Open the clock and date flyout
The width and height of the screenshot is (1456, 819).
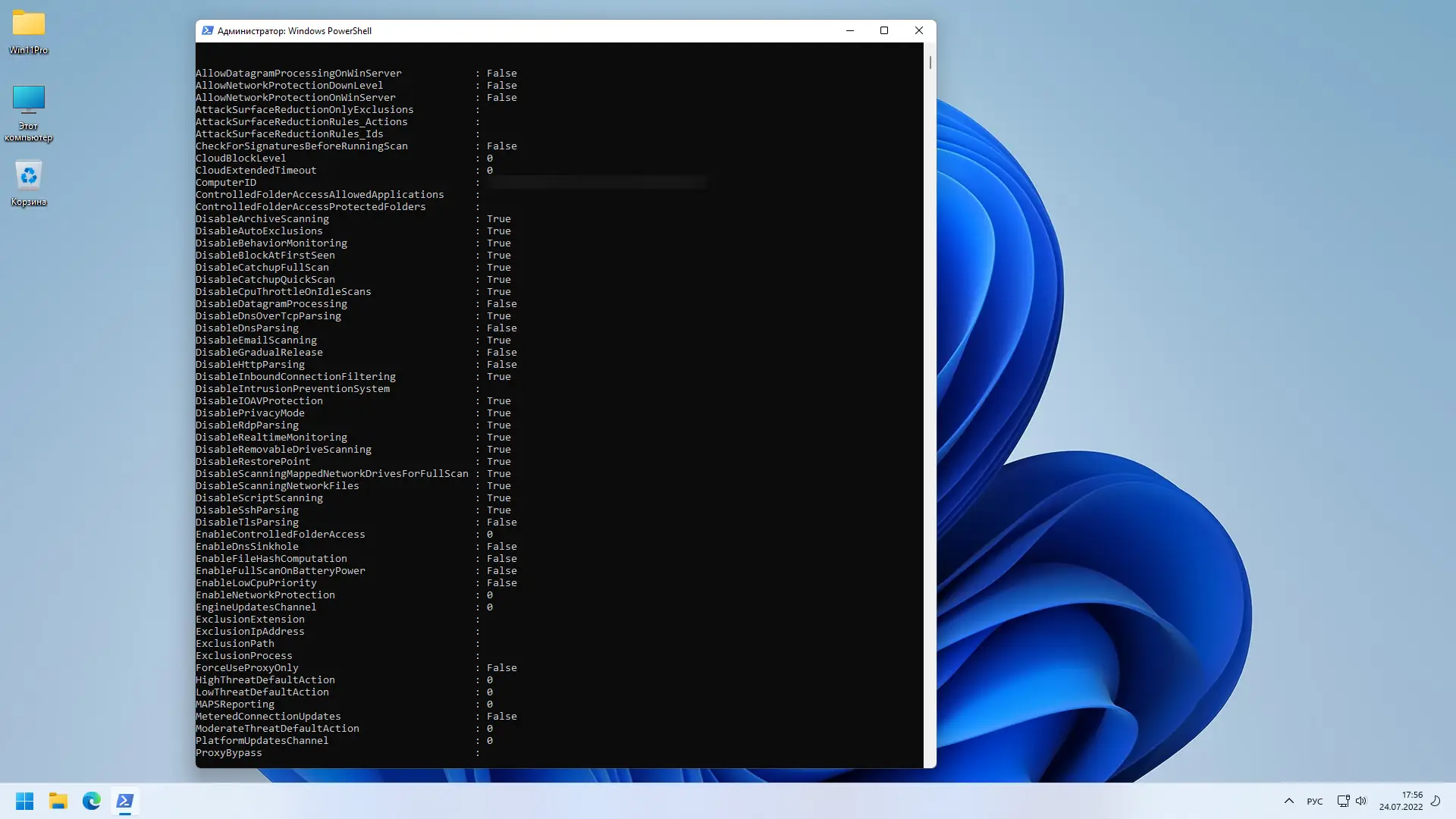[x=1401, y=801]
